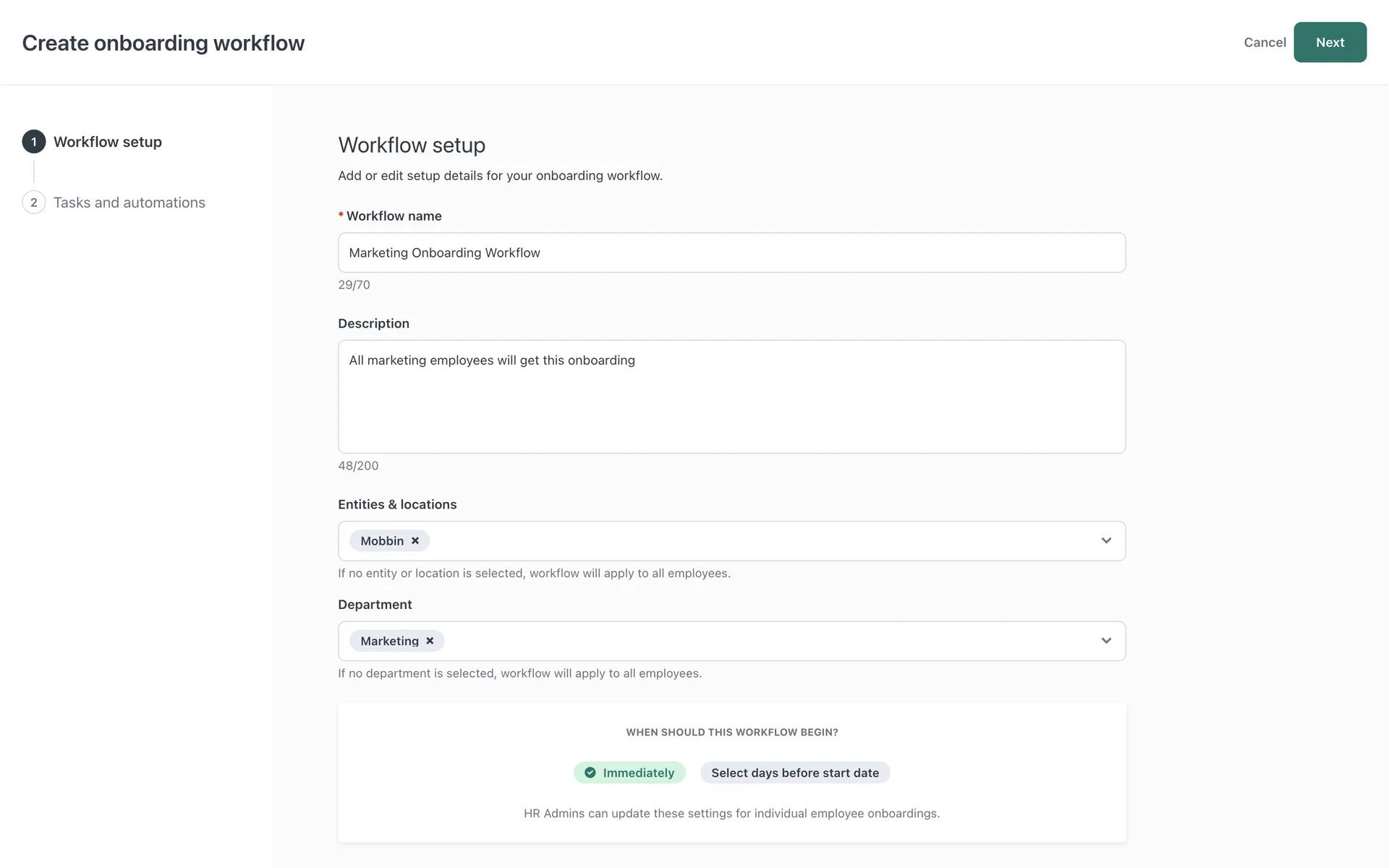The width and height of the screenshot is (1389, 868).
Task: Go to Tasks and automations step
Action: [x=129, y=203]
